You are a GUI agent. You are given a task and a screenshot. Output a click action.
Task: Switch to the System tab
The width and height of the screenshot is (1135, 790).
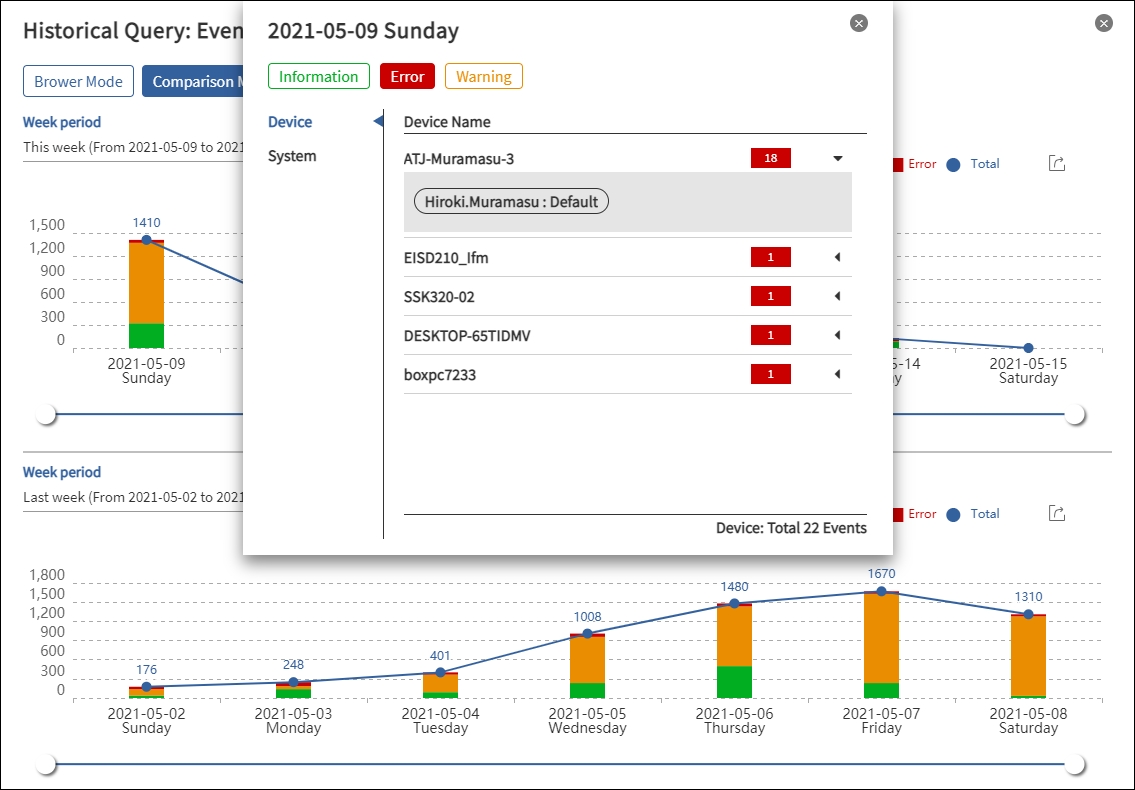[292, 156]
